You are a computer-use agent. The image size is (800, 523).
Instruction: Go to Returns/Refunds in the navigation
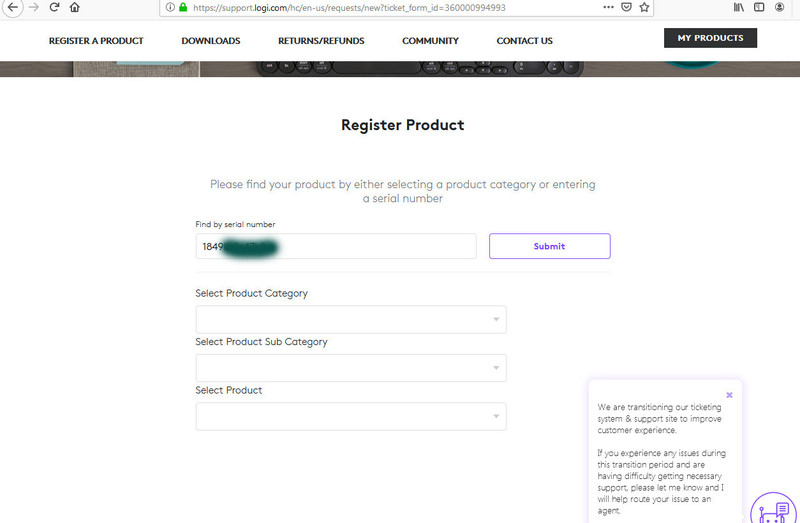pos(321,41)
